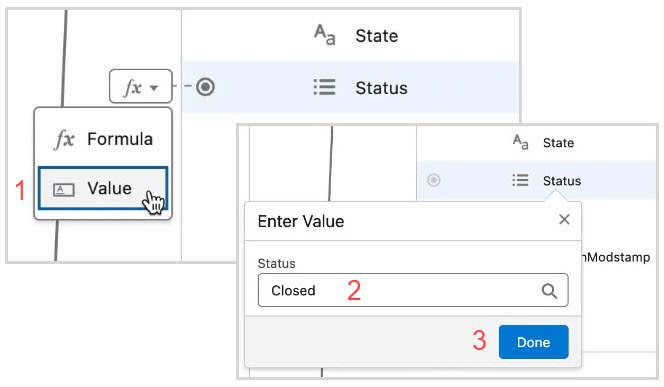664x387 pixels.
Task: Select the Status field in the lower panel
Action: coord(537,180)
